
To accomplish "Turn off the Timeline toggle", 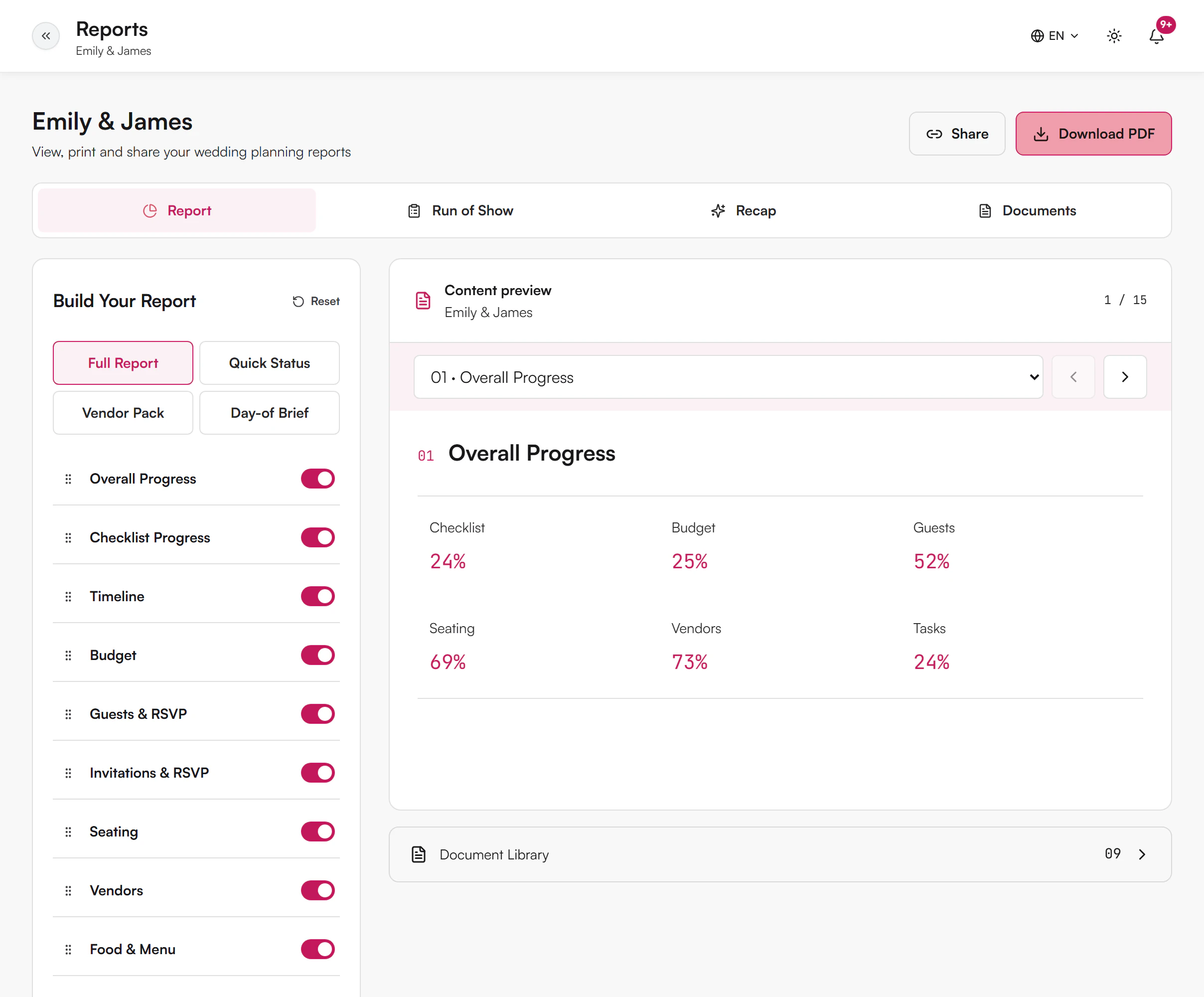I will [x=317, y=597].
